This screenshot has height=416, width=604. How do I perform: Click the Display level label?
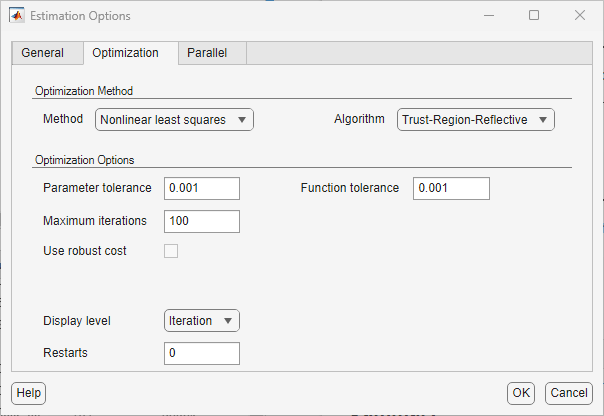pos(77,321)
